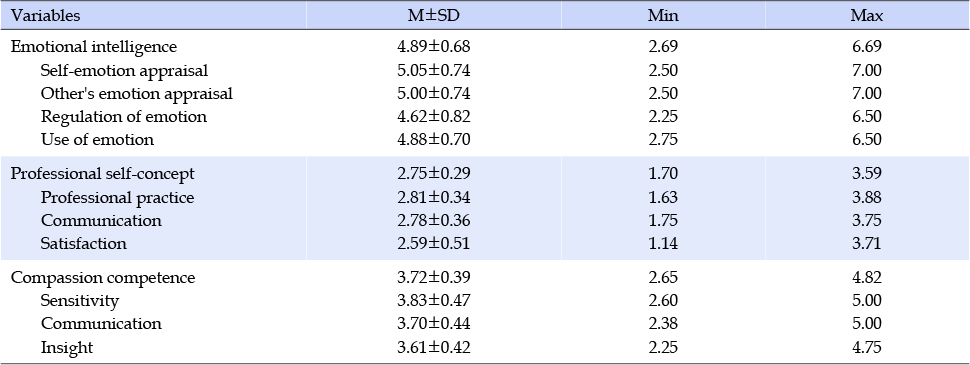Select the Compassion competence row label

click(x=103, y=278)
